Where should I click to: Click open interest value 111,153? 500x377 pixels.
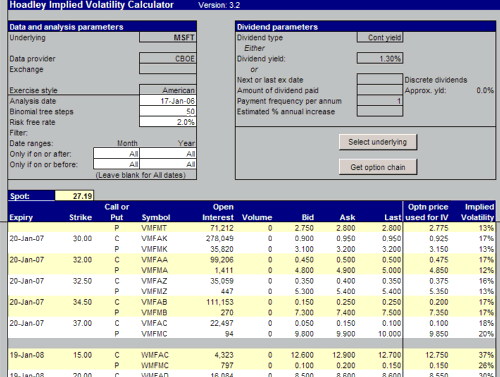coord(220,302)
